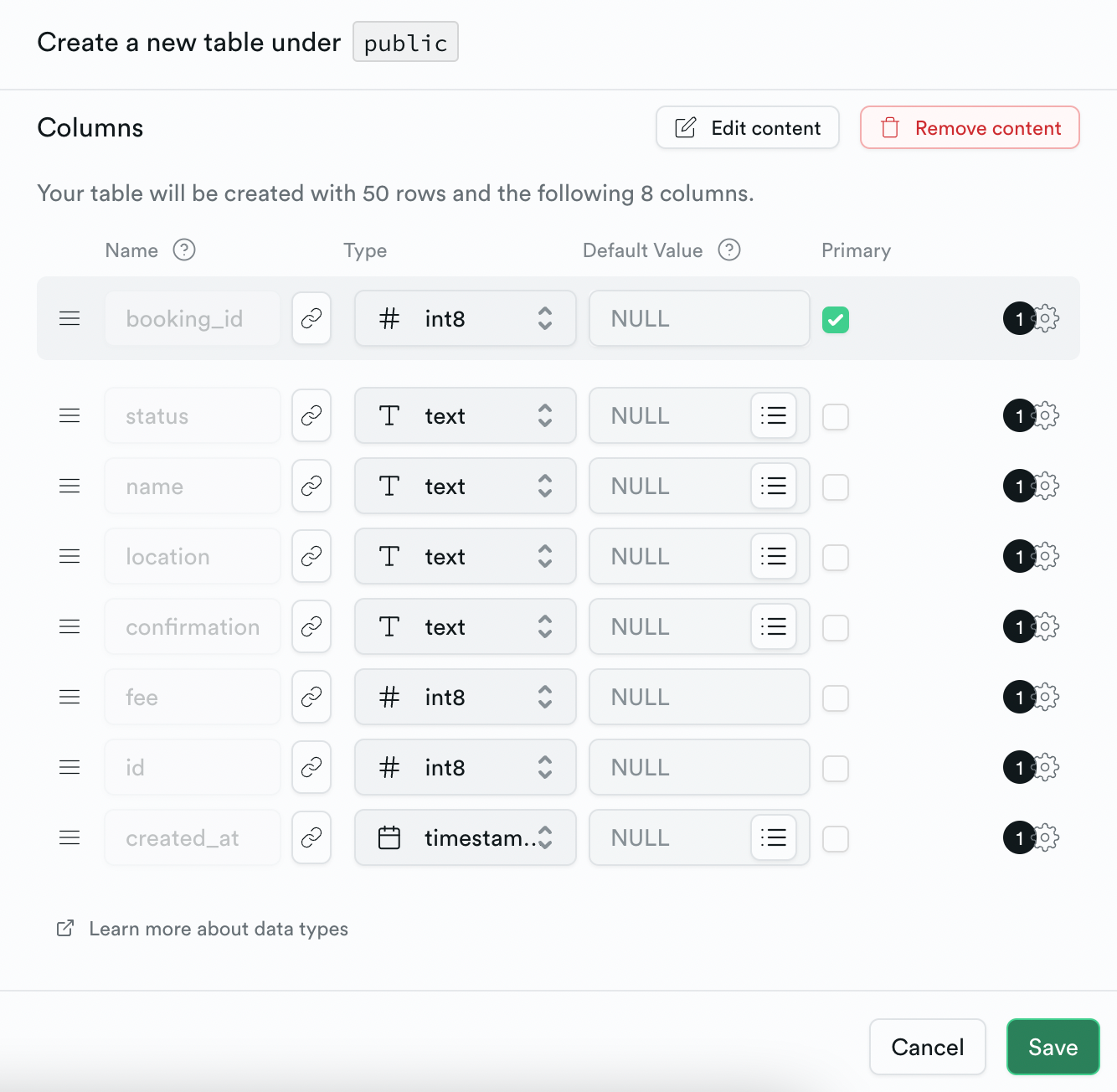Viewport: 1117px width, 1092px height.
Task: Open settings gear for name row
Action: [1046, 486]
